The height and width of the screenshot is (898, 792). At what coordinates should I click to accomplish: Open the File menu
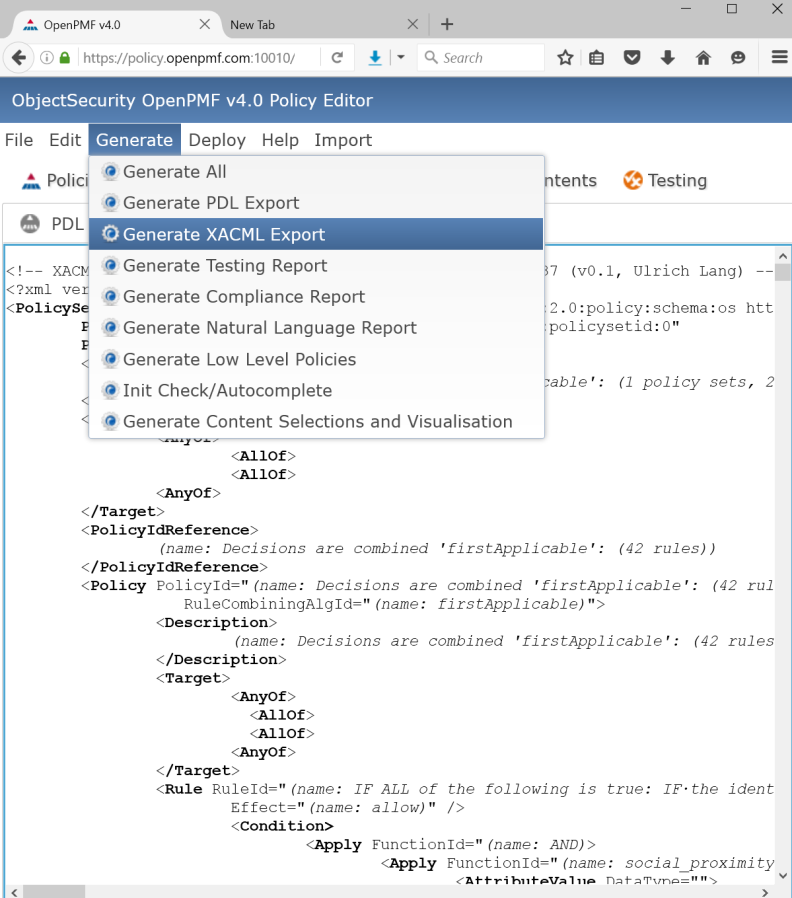pos(19,140)
